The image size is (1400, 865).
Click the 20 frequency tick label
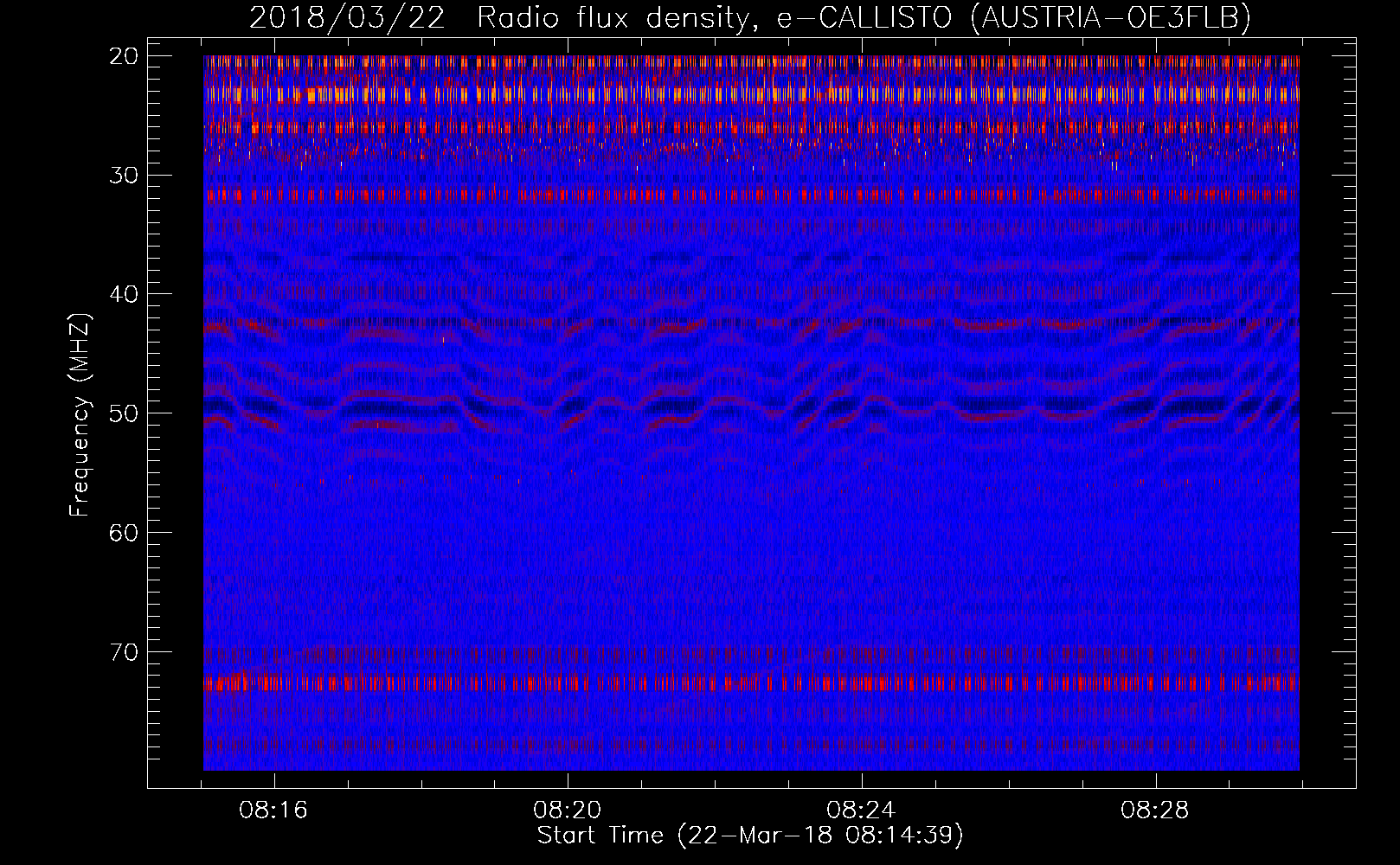pyautogui.click(x=124, y=56)
